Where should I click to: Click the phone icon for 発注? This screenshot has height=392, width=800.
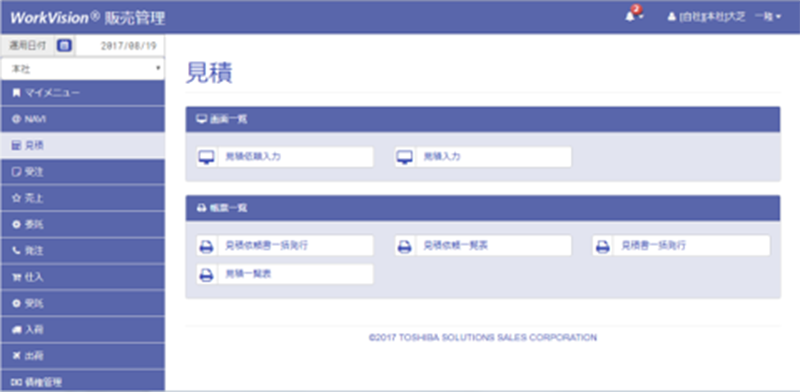point(16,251)
